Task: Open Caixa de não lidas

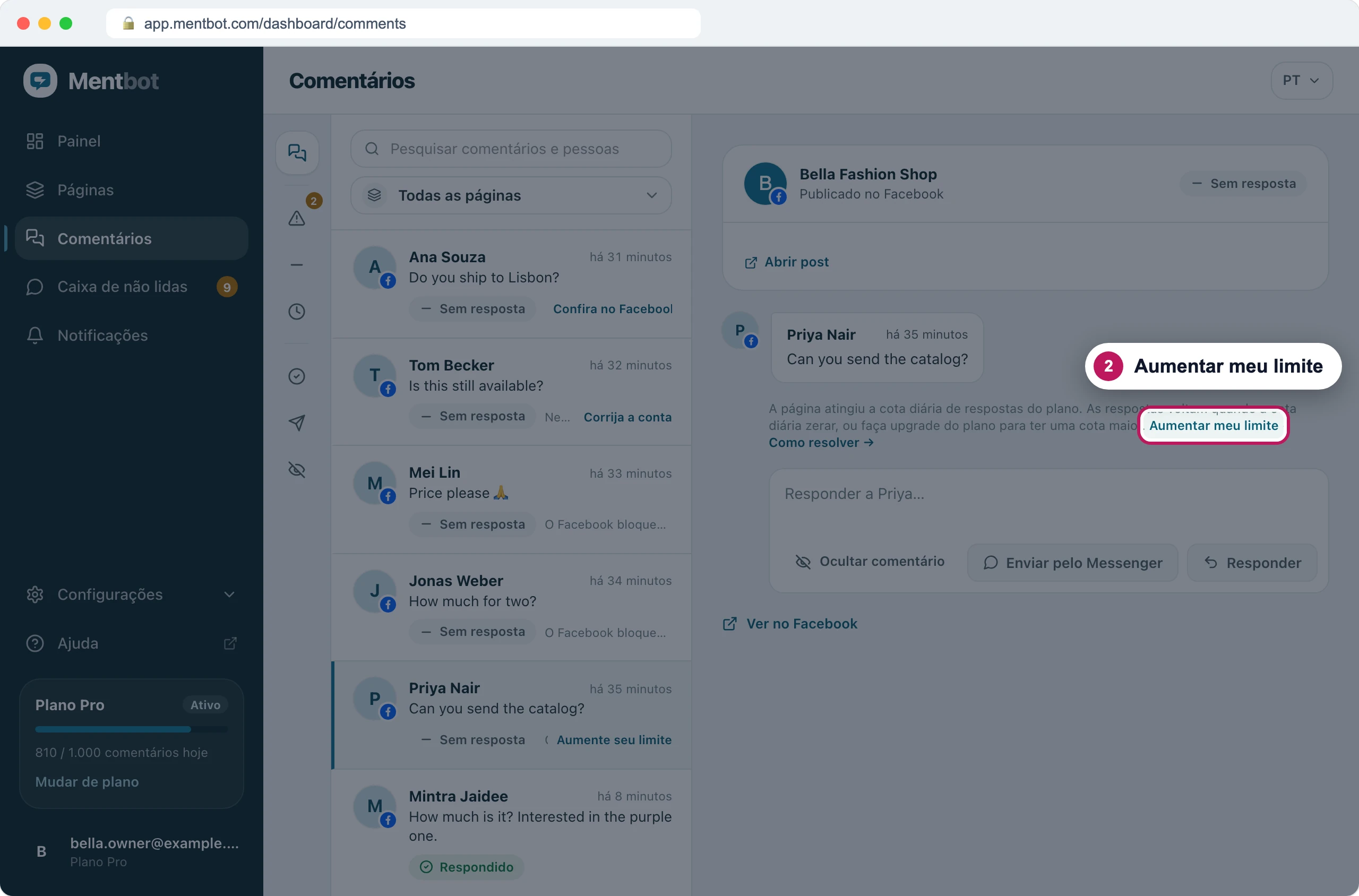Action: [x=132, y=287]
